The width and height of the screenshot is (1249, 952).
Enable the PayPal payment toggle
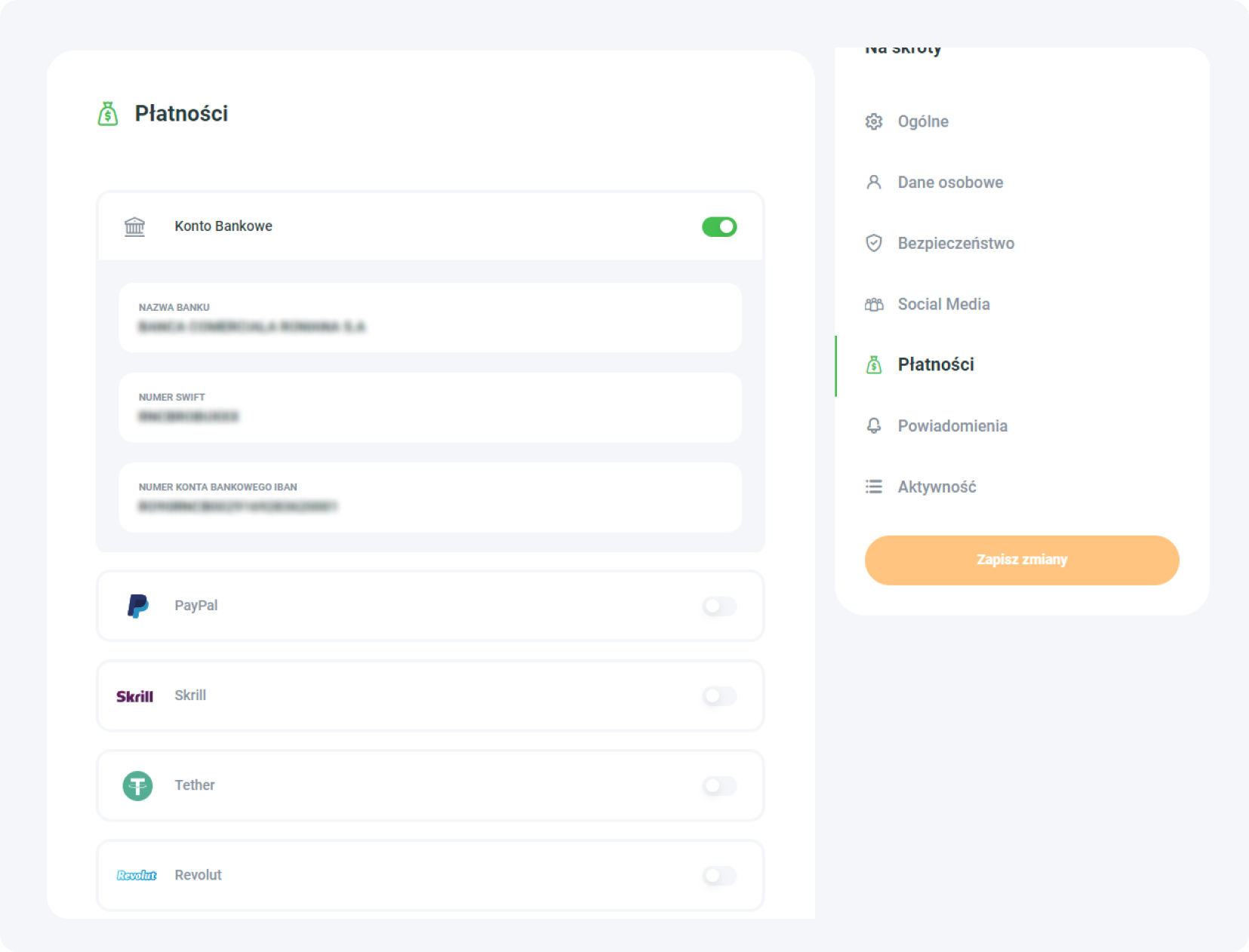[719, 606]
